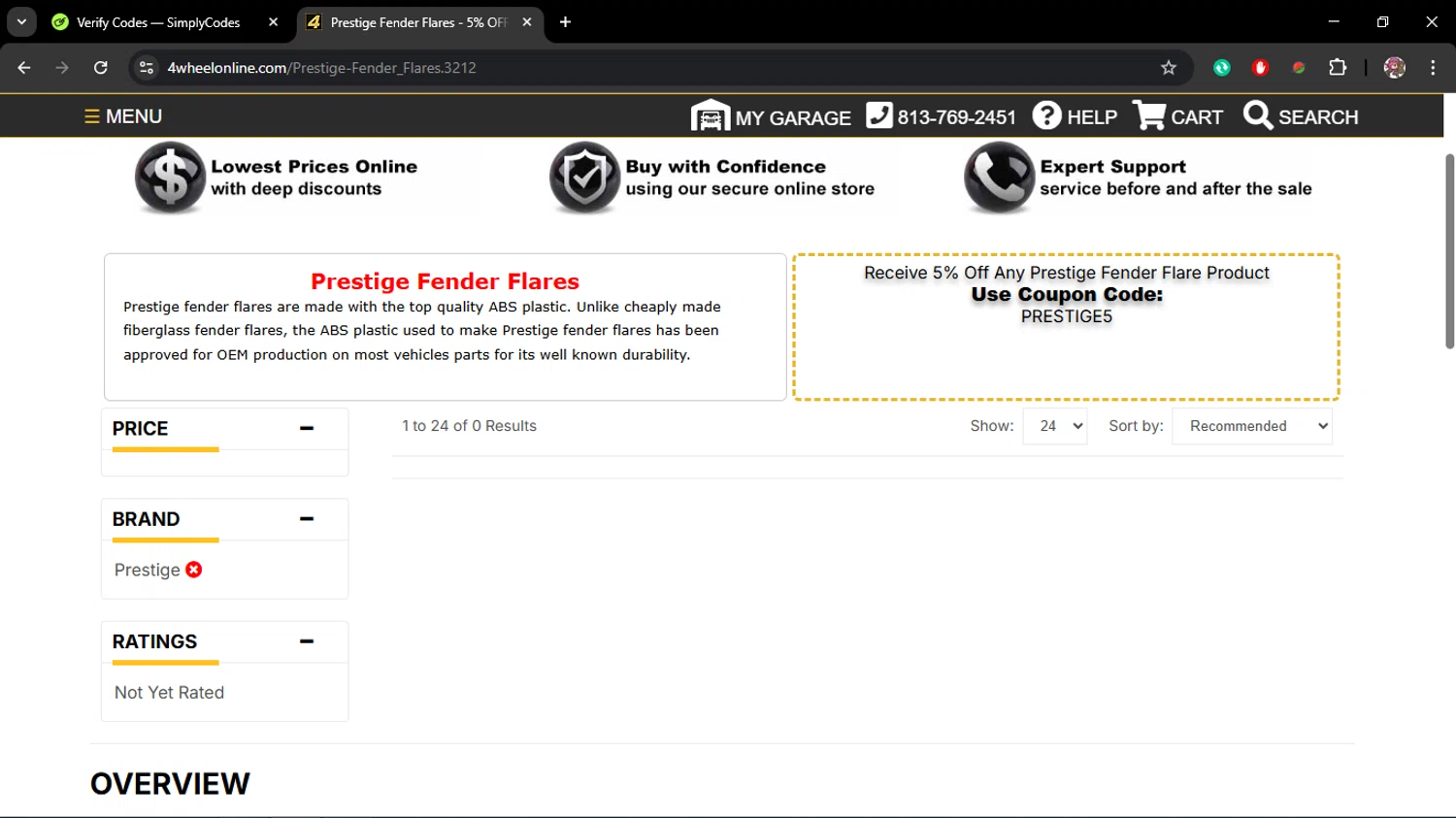1456x818 pixels.
Task: Select the Not Yet Rated filter
Action: click(x=169, y=693)
